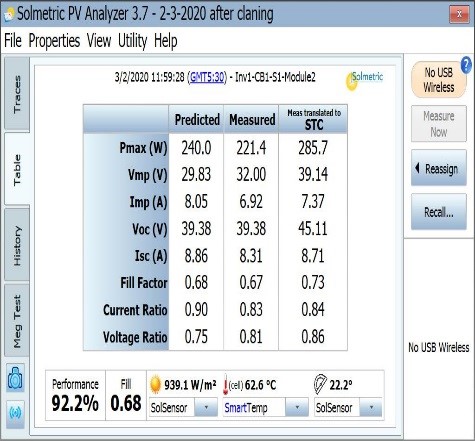Viewport: 475px width, 441px height.
Task: Click the camera snapshot icon
Action: (x=15, y=378)
